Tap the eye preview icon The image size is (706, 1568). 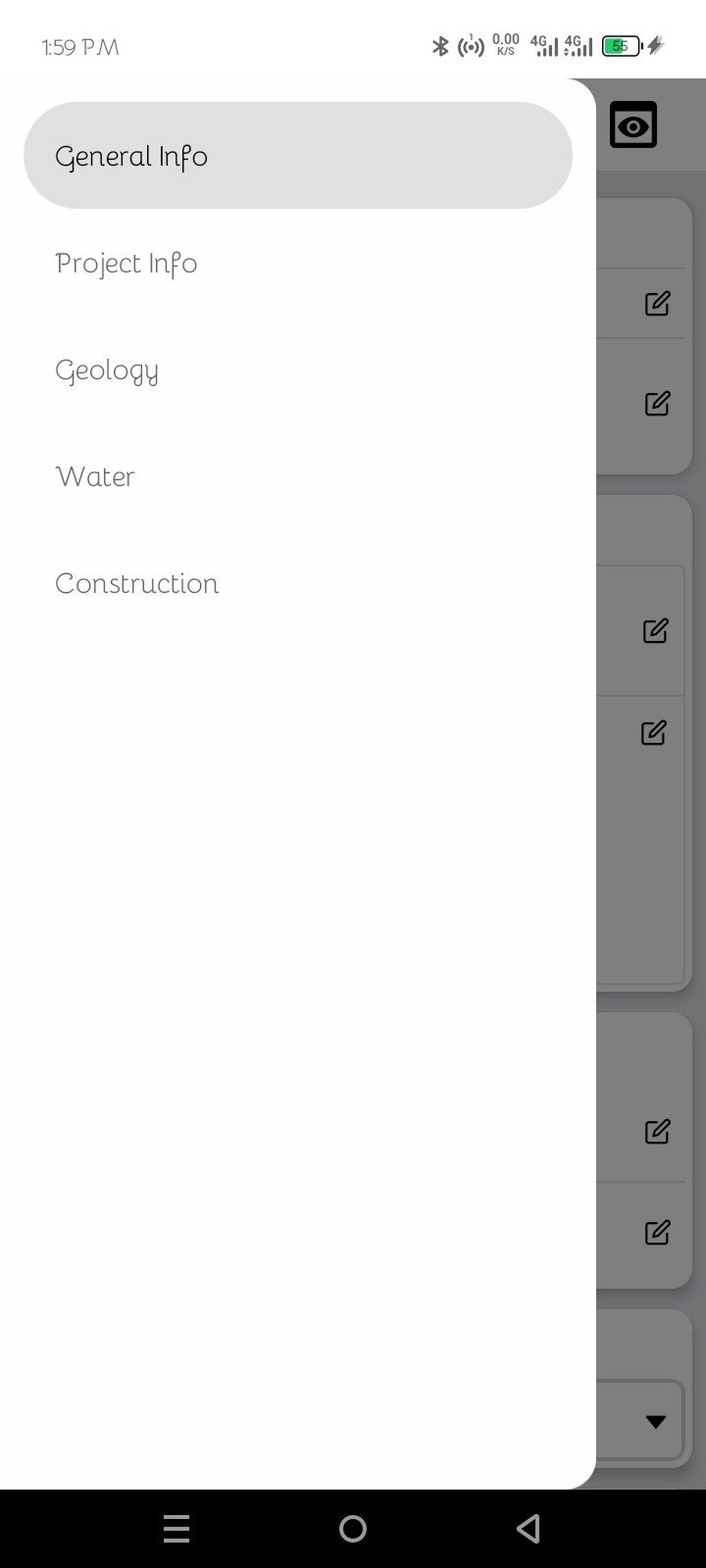633,125
